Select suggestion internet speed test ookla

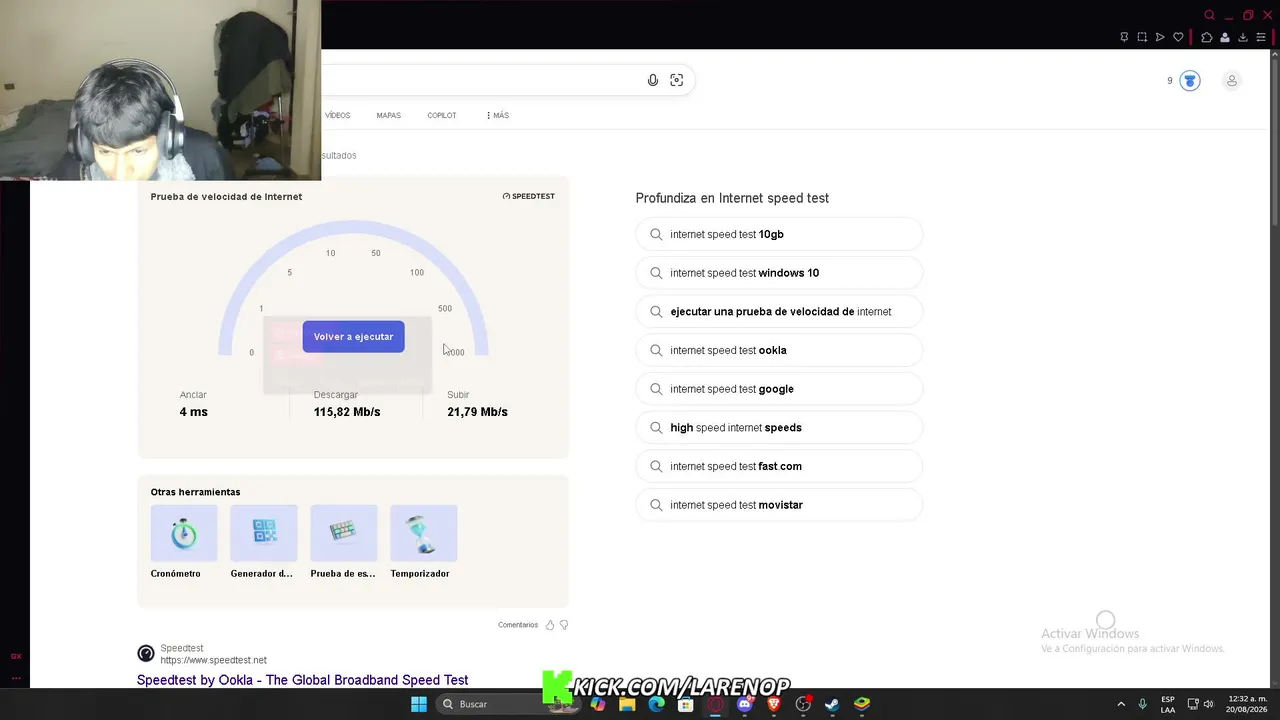pos(779,350)
